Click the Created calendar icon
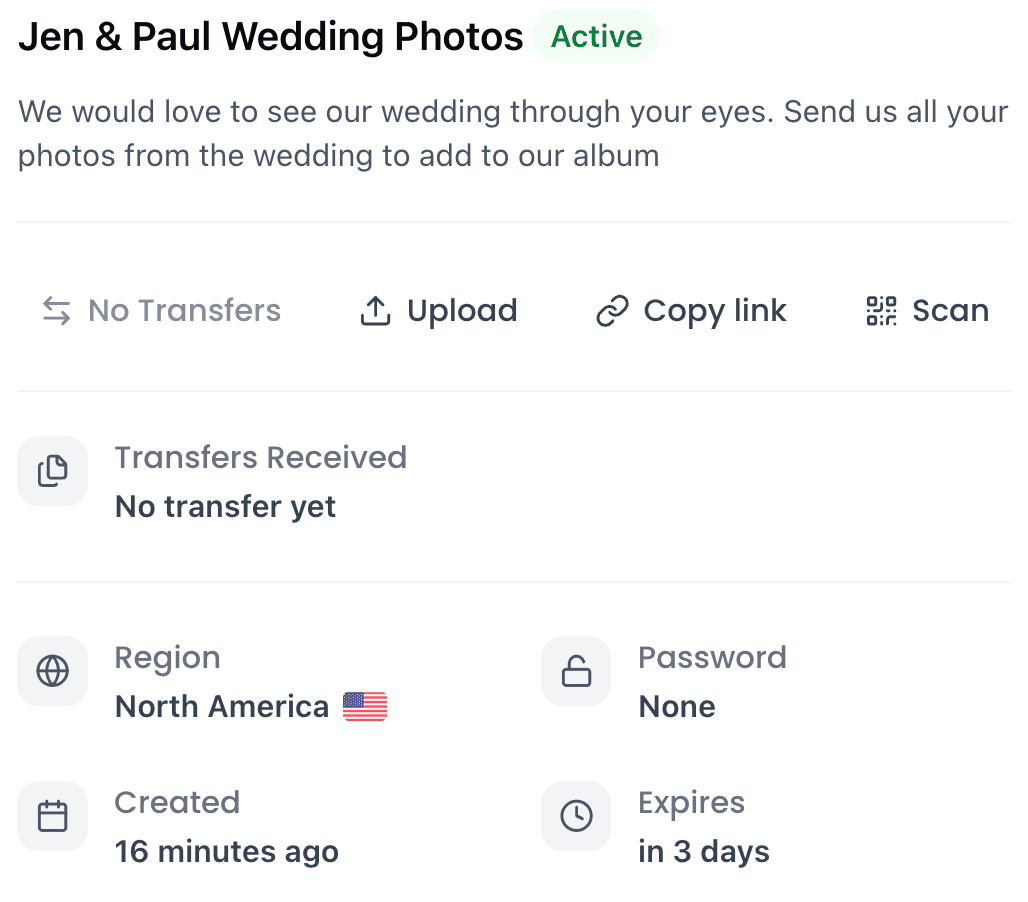The height and width of the screenshot is (902, 1028). [52, 816]
